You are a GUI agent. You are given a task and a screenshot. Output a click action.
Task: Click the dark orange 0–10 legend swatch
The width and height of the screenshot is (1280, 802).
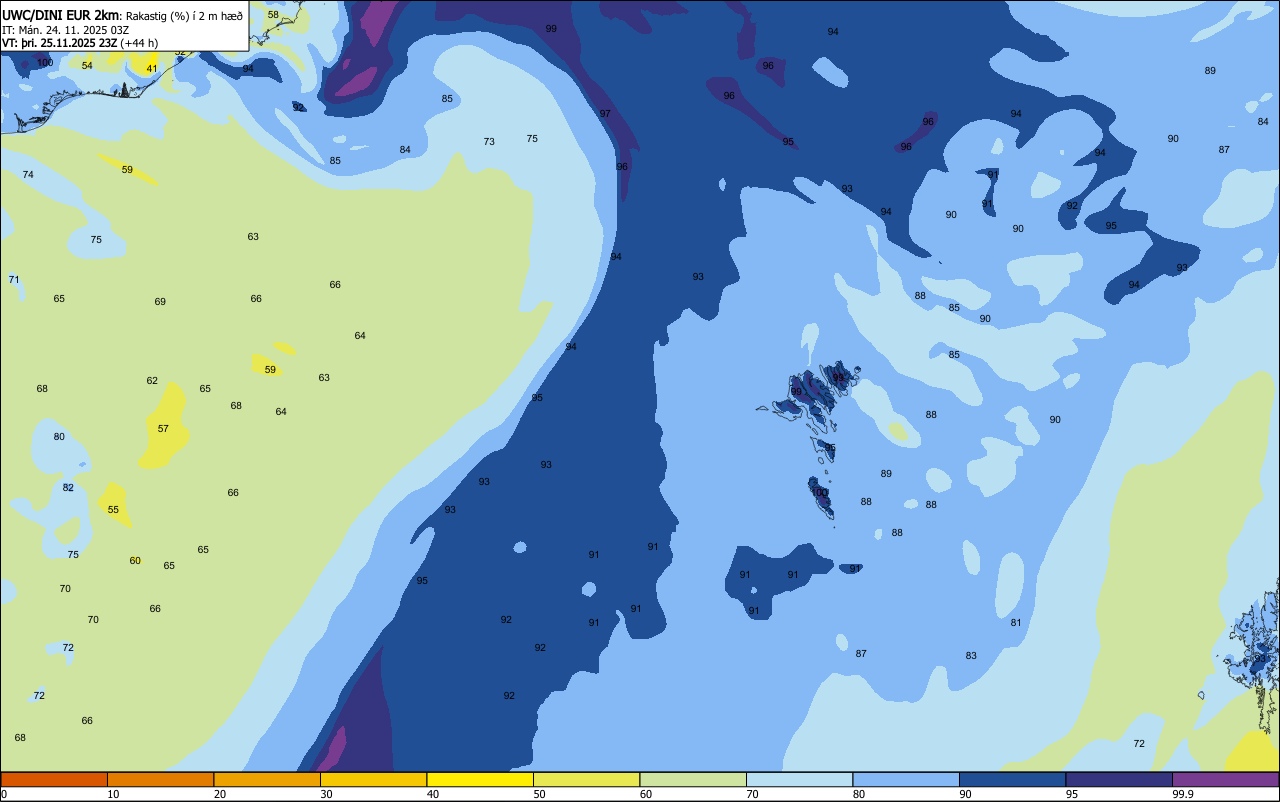(x=54, y=779)
